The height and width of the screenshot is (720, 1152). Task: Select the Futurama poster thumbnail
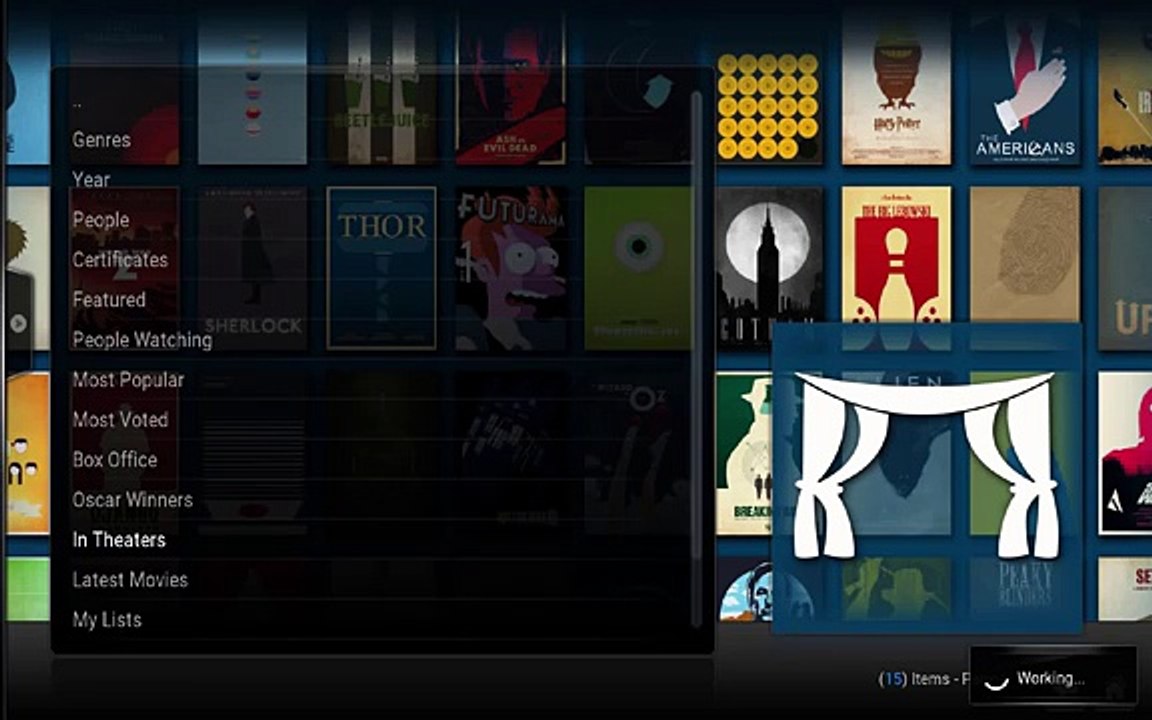point(511,268)
